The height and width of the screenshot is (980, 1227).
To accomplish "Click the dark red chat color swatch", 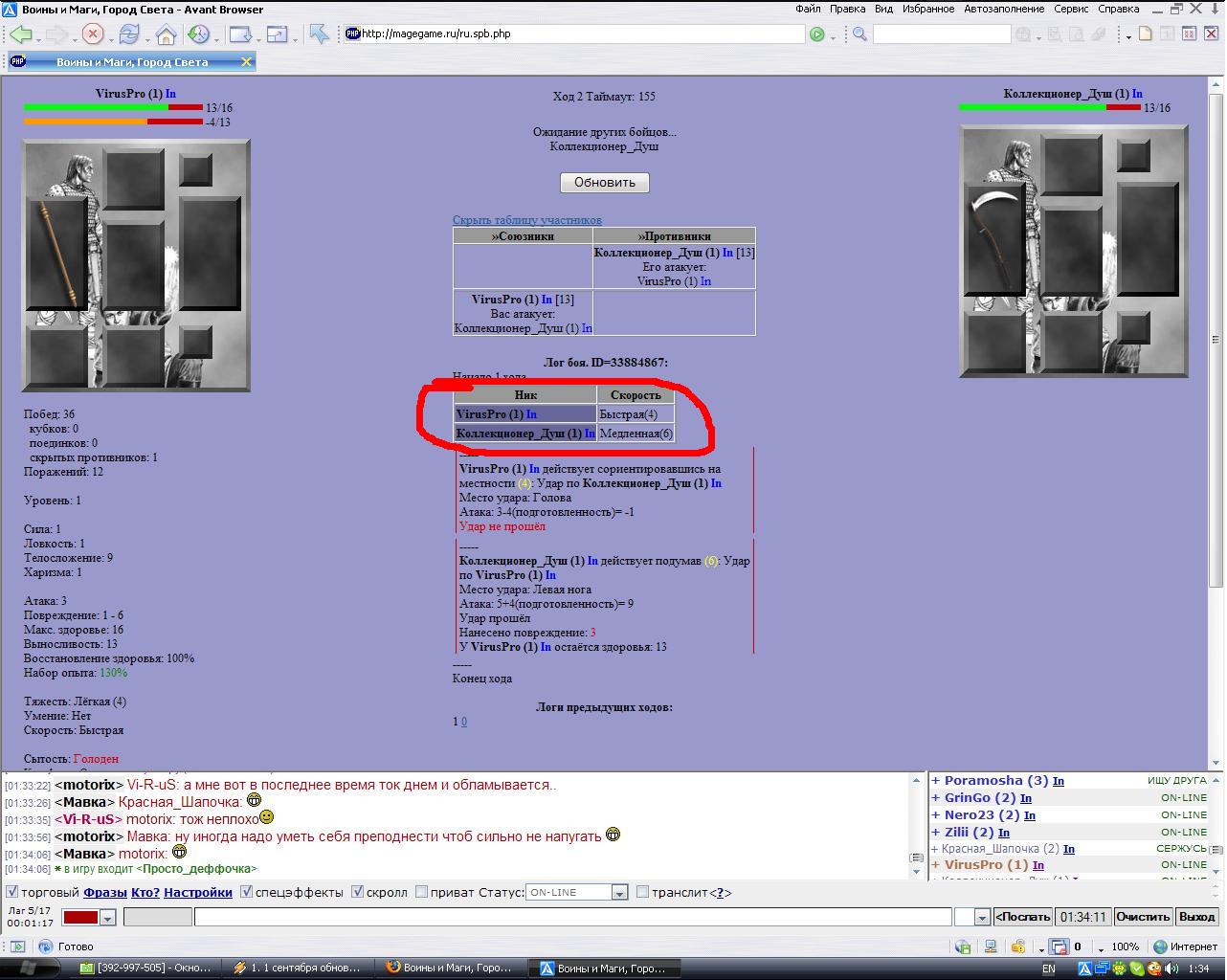I will click(x=80, y=918).
